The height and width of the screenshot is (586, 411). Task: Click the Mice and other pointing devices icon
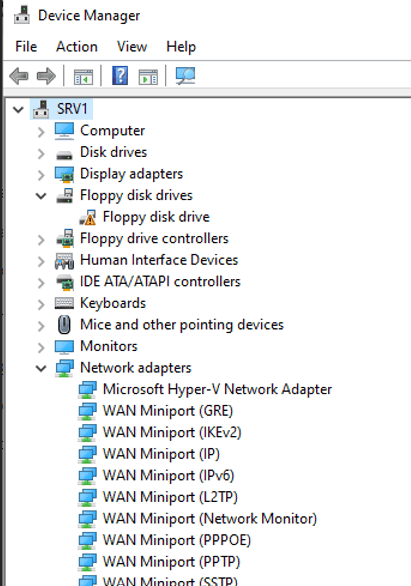[x=64, y=324]
